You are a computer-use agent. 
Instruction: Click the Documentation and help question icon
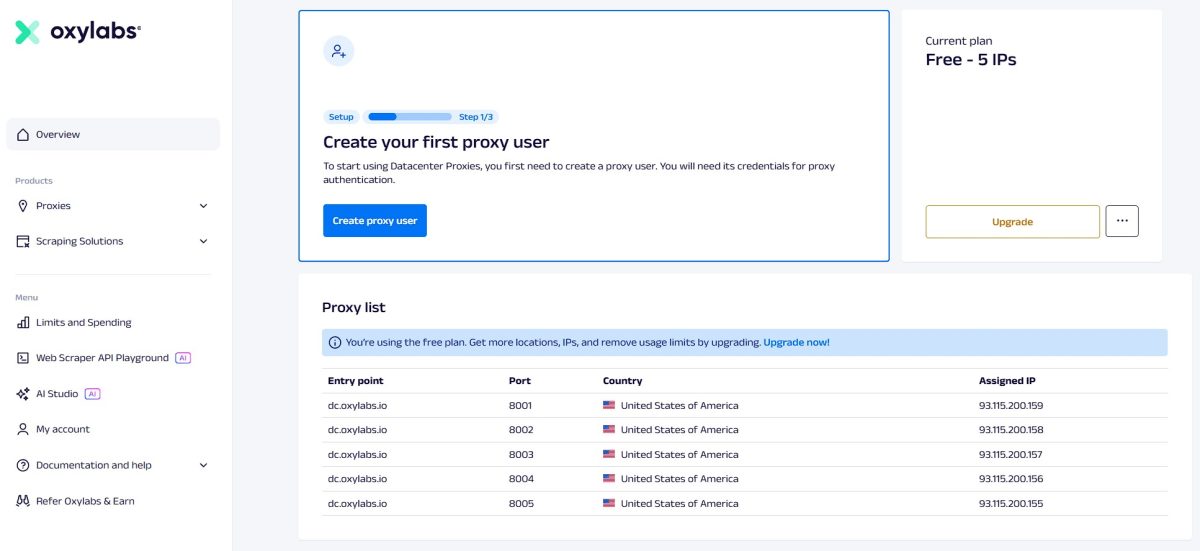23,465
